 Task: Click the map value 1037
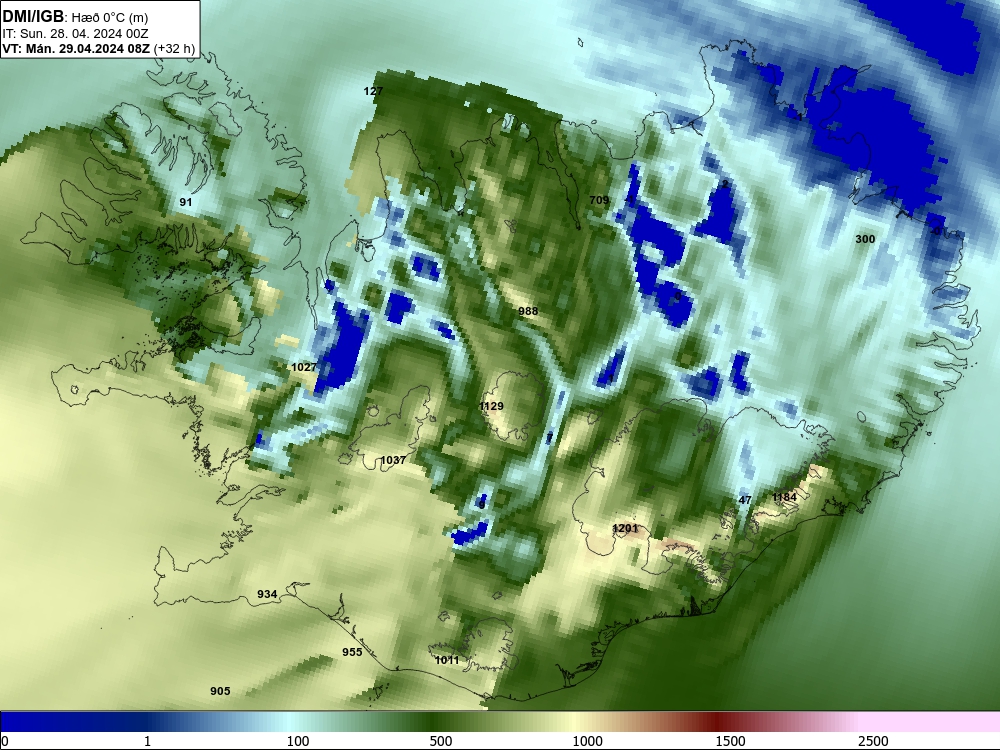[x=393, y=460]
